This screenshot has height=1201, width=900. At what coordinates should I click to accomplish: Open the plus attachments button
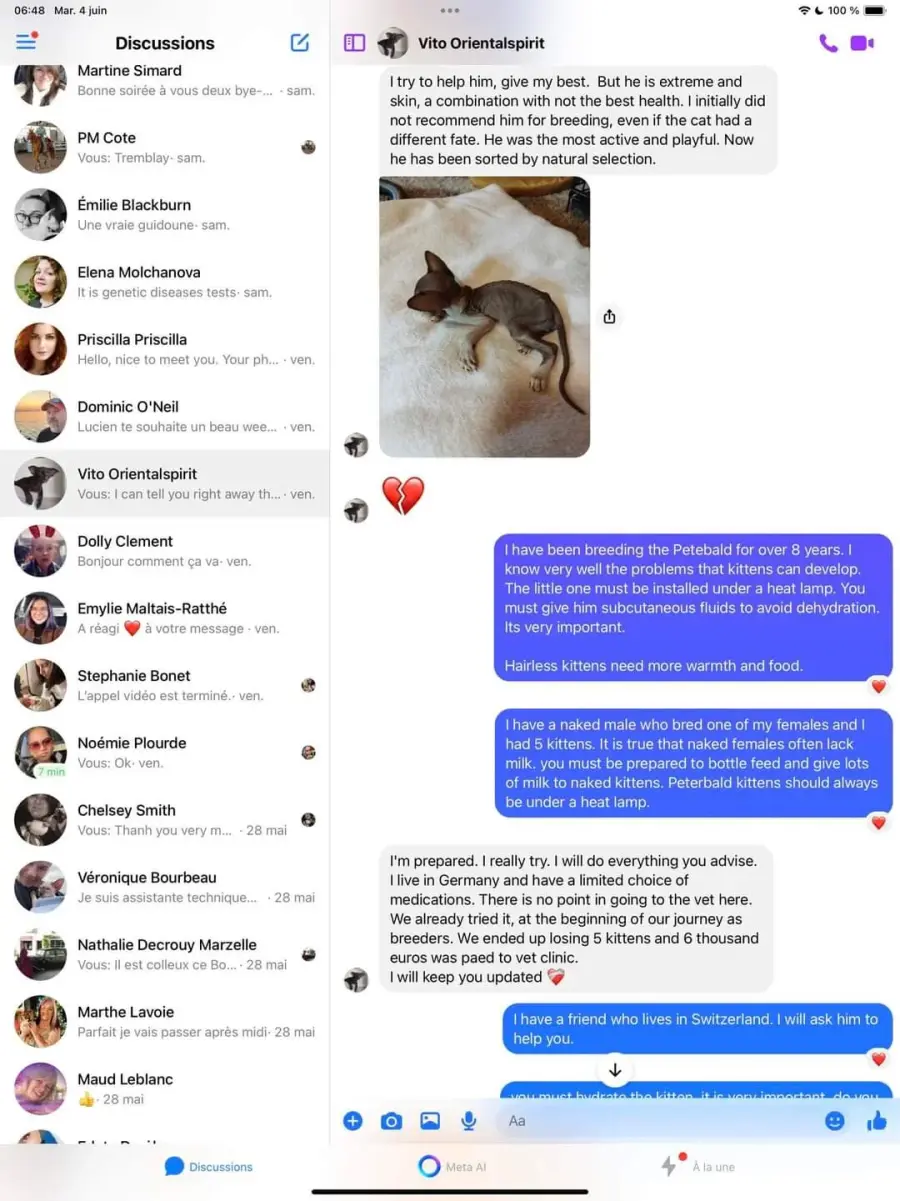coord(353,1121)
